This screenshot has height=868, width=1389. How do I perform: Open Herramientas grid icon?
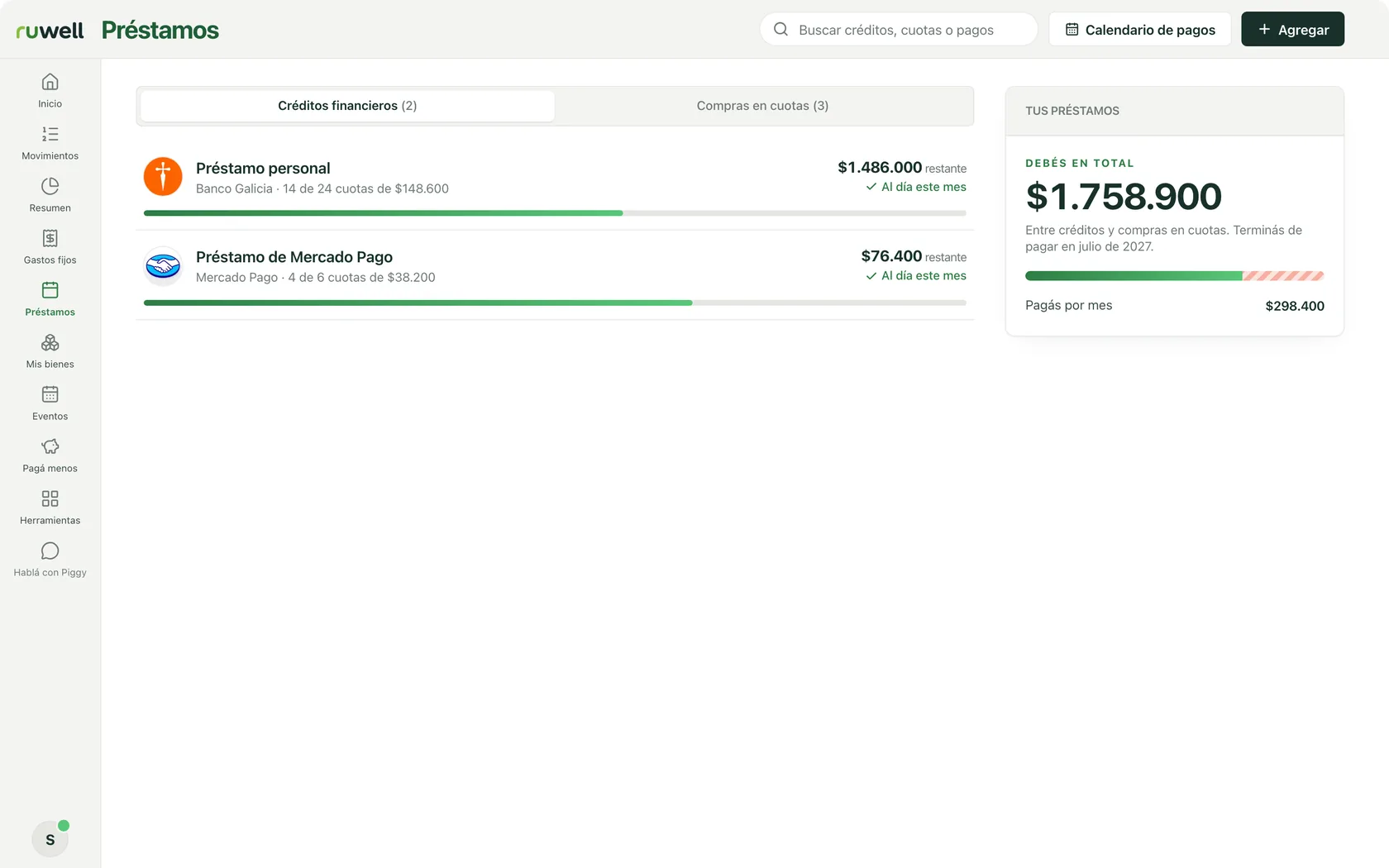click(50, 498)
